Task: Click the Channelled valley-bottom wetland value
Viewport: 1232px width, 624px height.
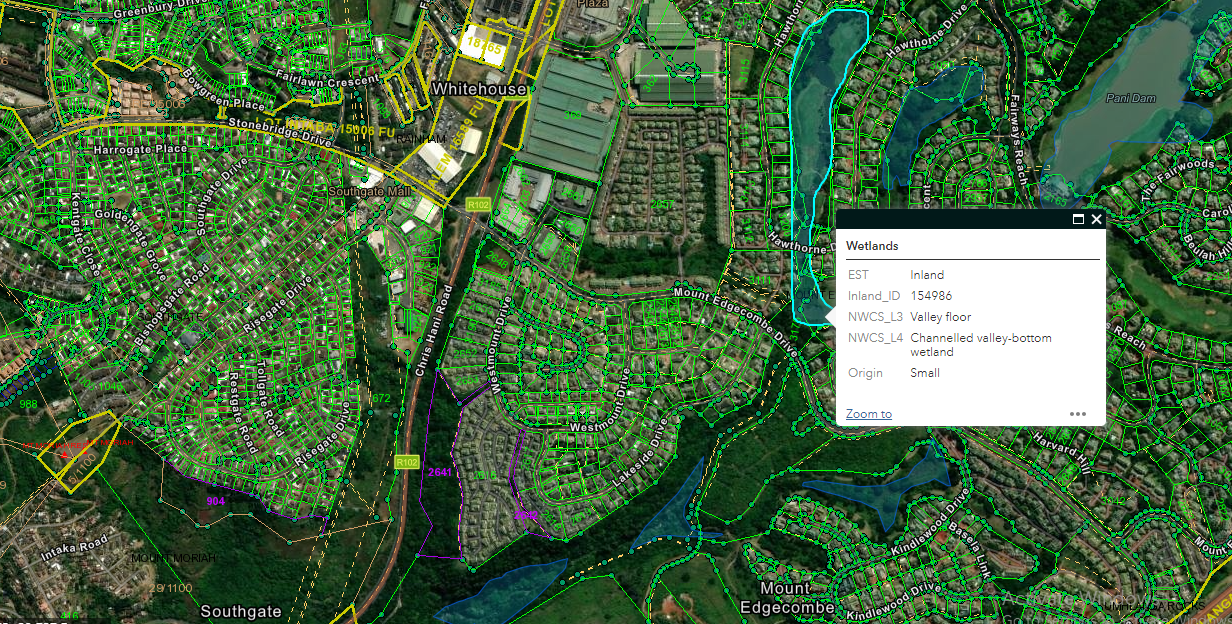Action: pyautogui.click(x=979, y=345)
